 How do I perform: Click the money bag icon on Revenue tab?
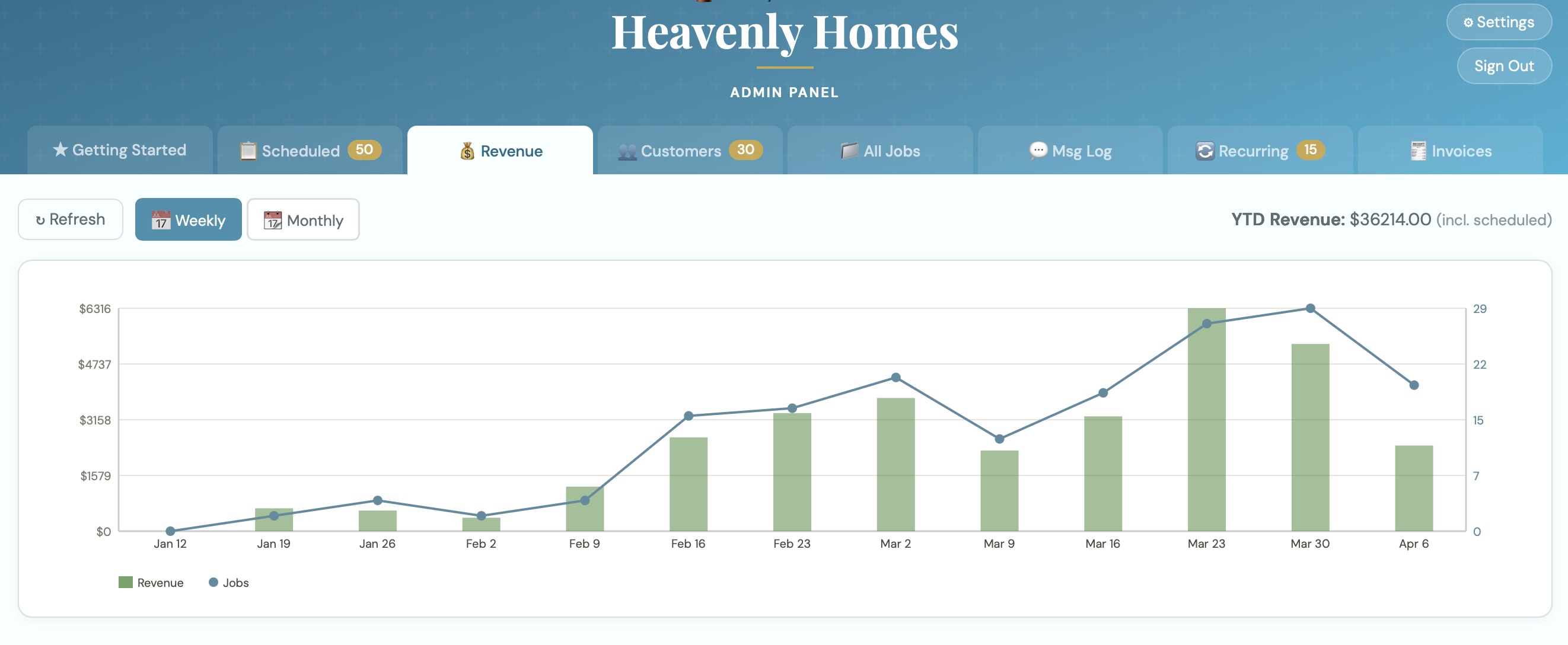click(467, 151)
